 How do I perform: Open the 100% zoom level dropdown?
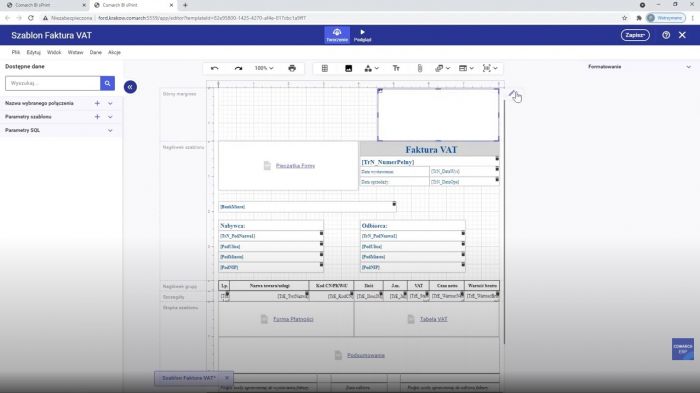264,68
